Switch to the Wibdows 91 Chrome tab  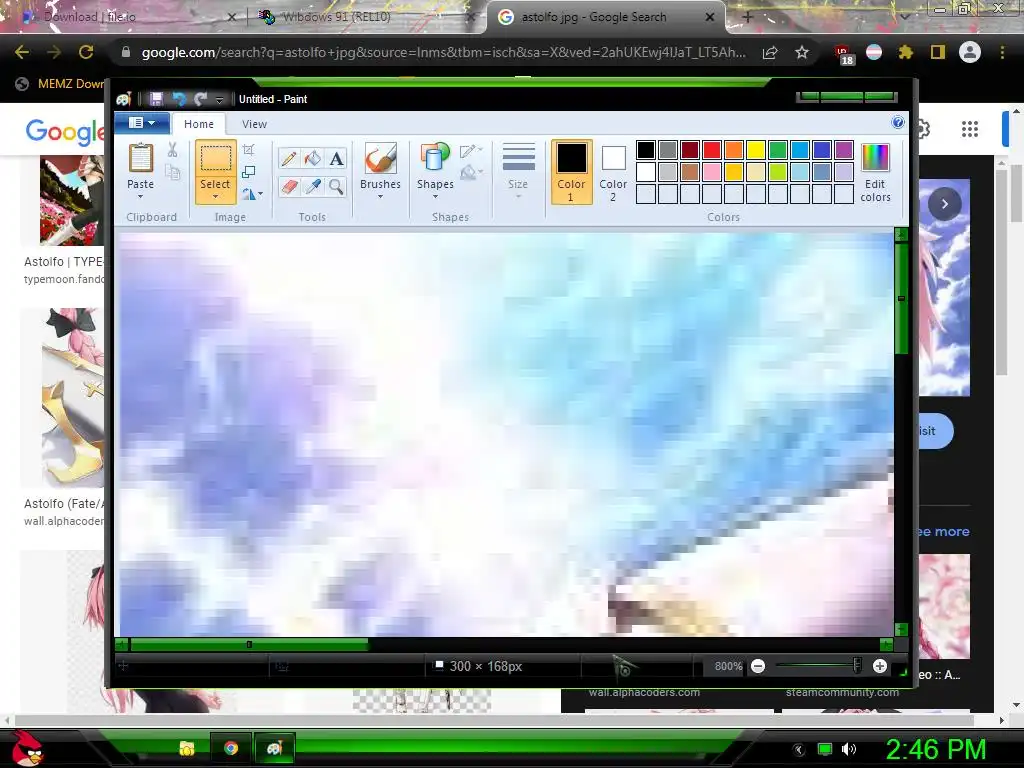pos(366,17)
